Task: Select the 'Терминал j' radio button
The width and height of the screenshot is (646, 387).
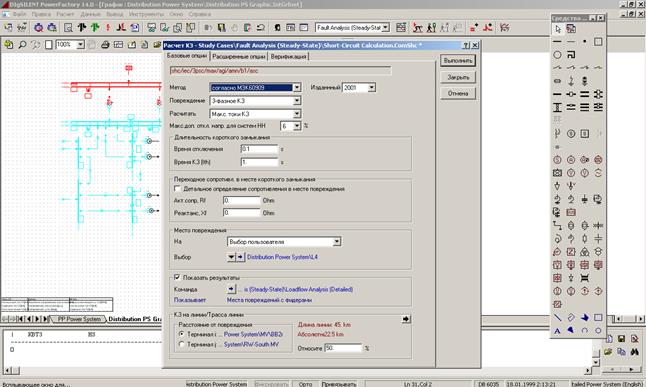Action: pos(182,344)
